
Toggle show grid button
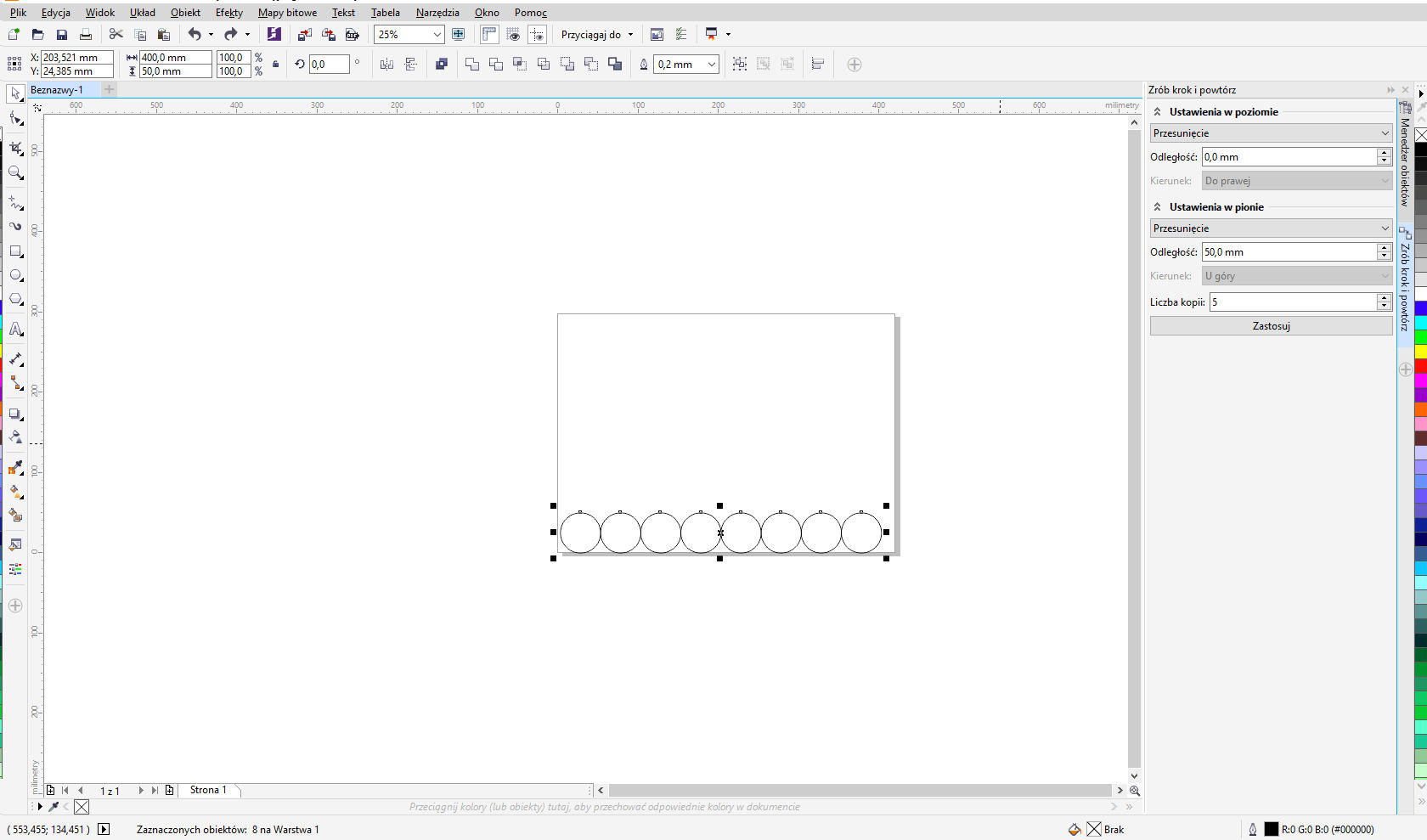(x=513, y=35)
